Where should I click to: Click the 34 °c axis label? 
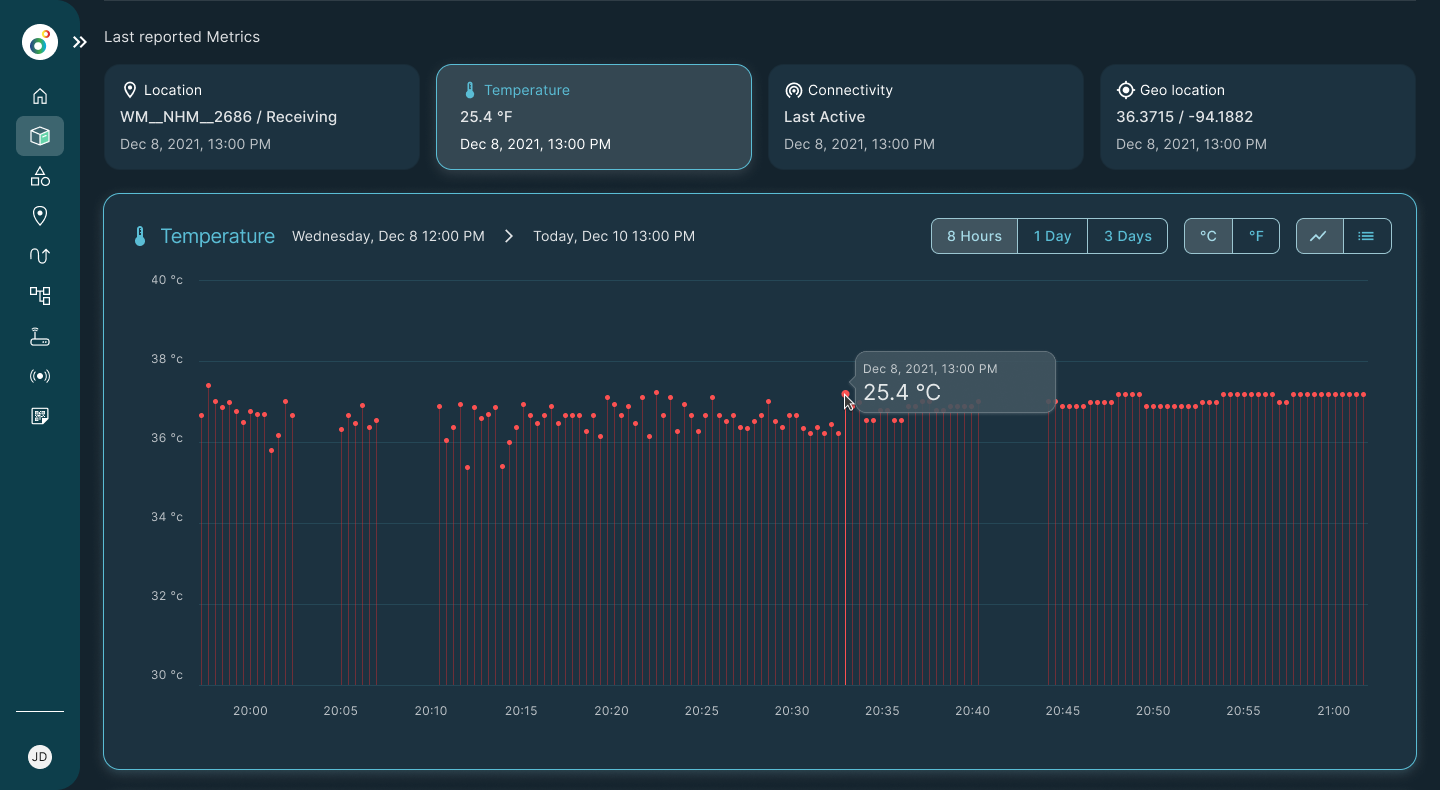167,517
